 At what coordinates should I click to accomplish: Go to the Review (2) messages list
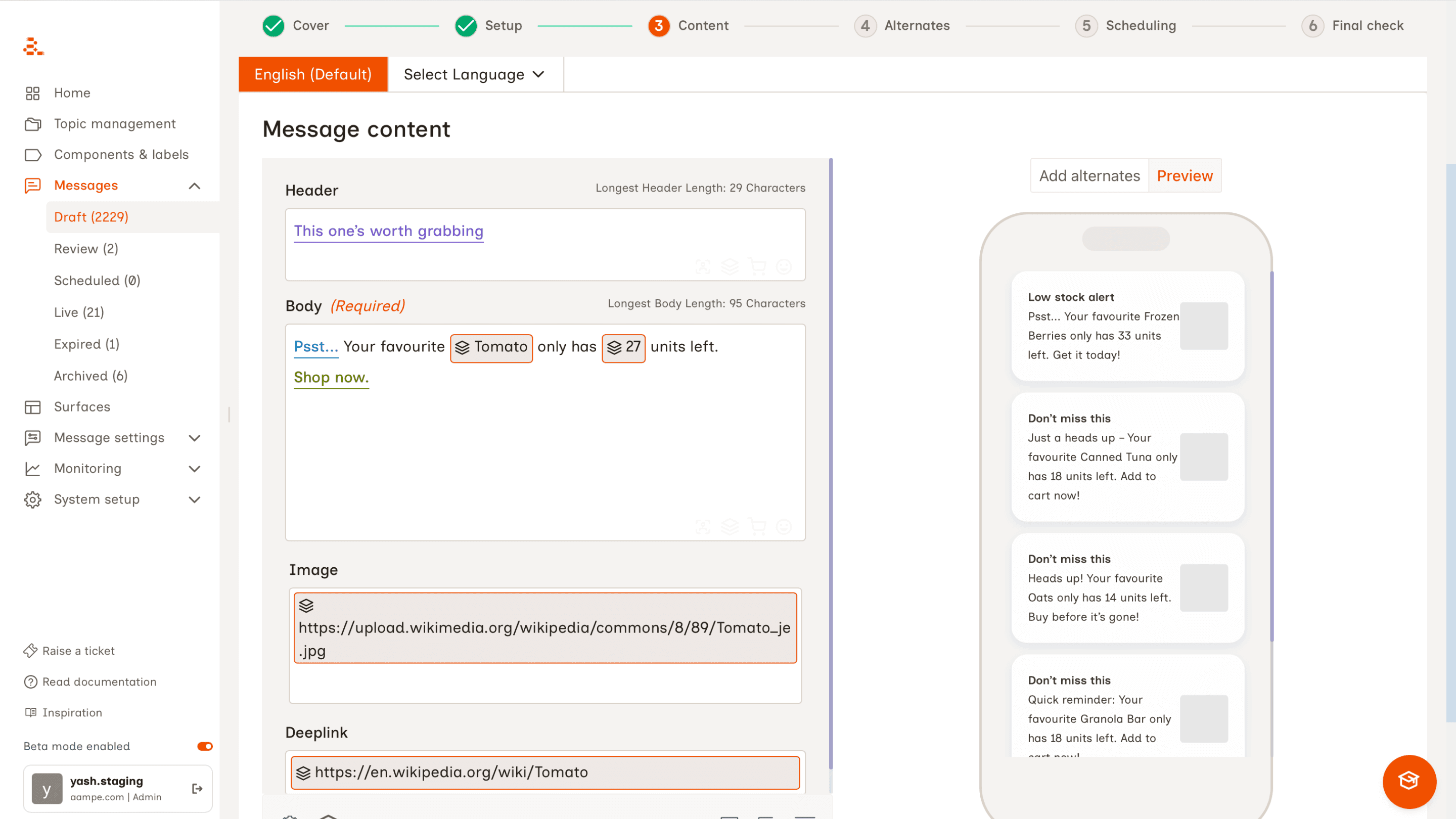86,249
